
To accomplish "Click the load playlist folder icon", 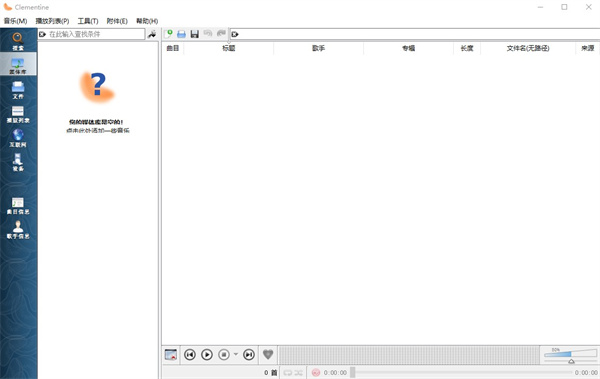I will (x=181, y=34).
